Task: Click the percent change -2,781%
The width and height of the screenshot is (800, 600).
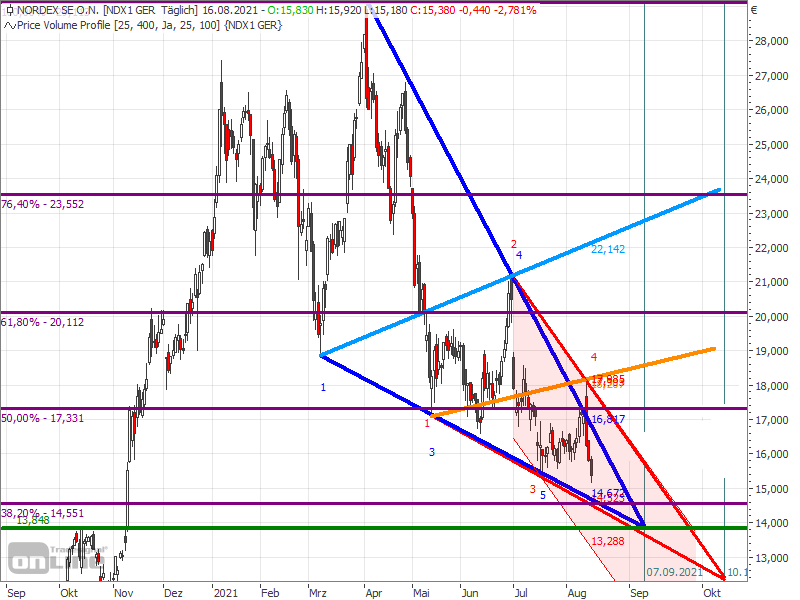Action: point(513,10)
